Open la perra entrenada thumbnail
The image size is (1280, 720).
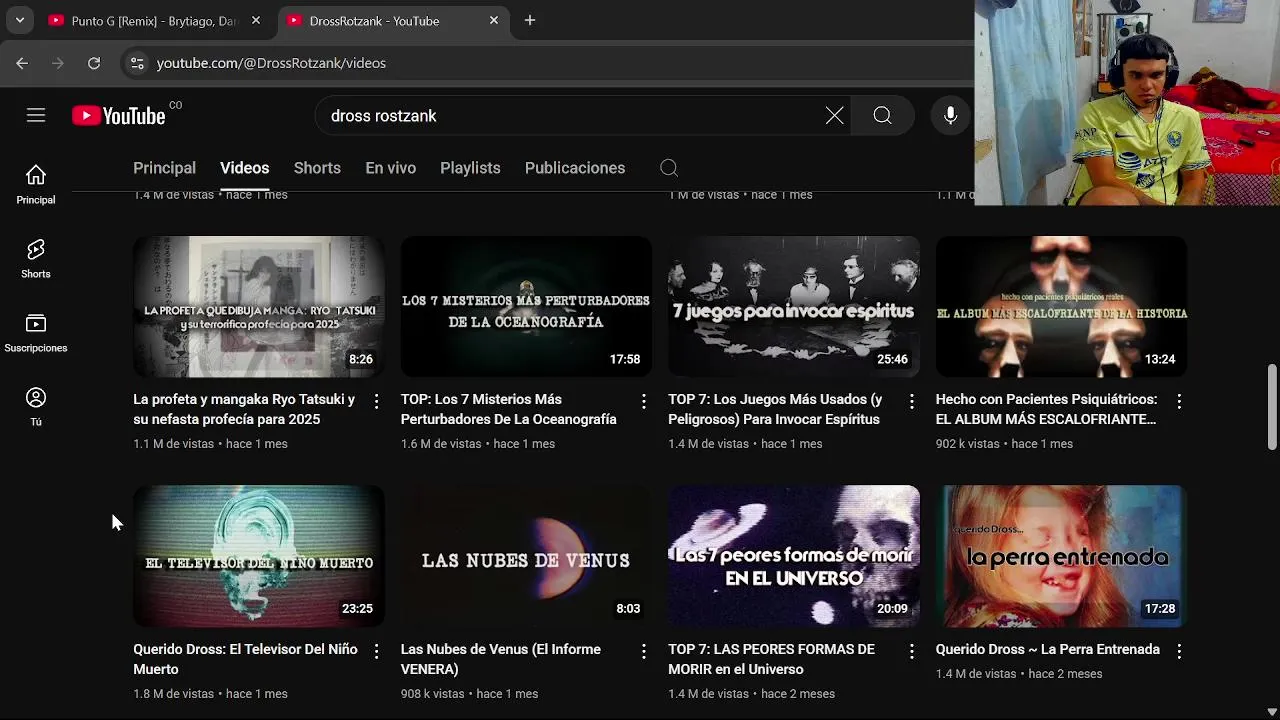click(1061, 556)
